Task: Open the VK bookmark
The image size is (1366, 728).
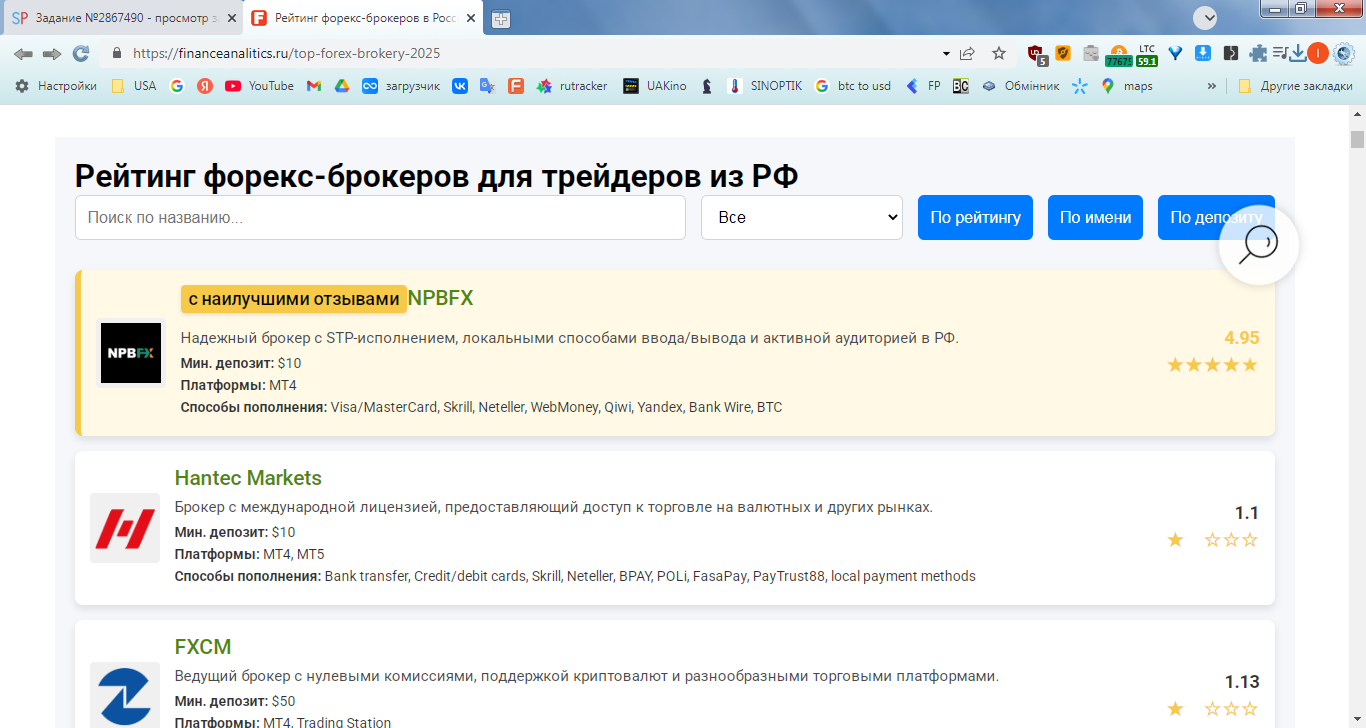Action: click(x=460, y=86)
